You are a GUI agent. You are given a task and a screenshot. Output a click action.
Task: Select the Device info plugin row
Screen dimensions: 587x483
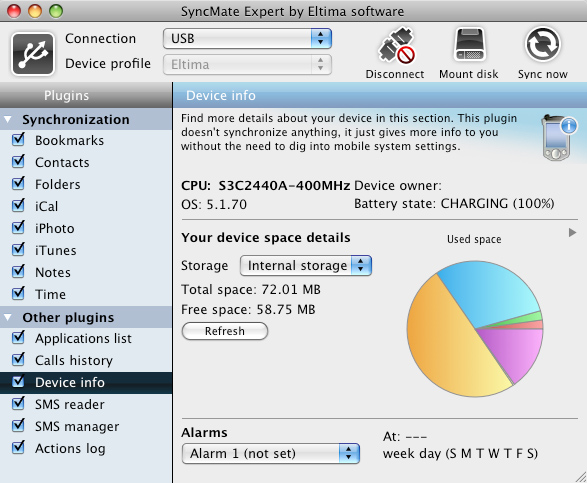tap(86, 383)
